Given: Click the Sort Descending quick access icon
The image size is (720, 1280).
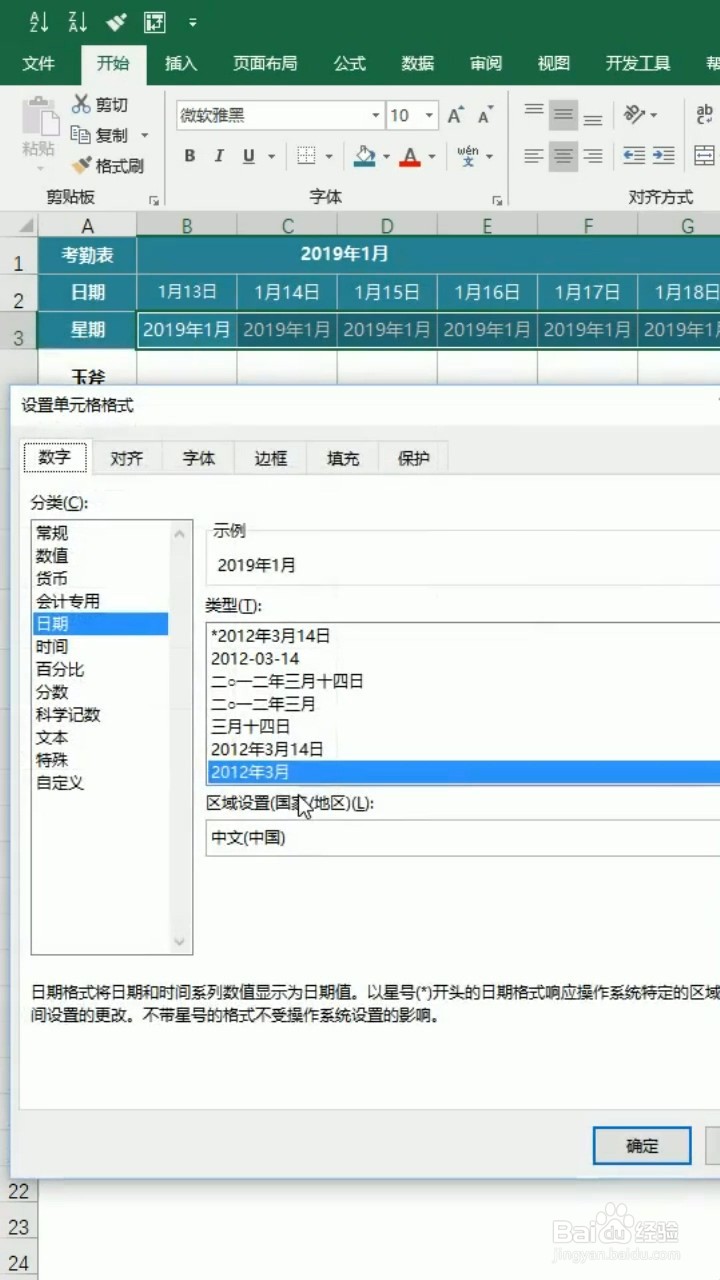Looking at the screenshot, I should [78, 21].
